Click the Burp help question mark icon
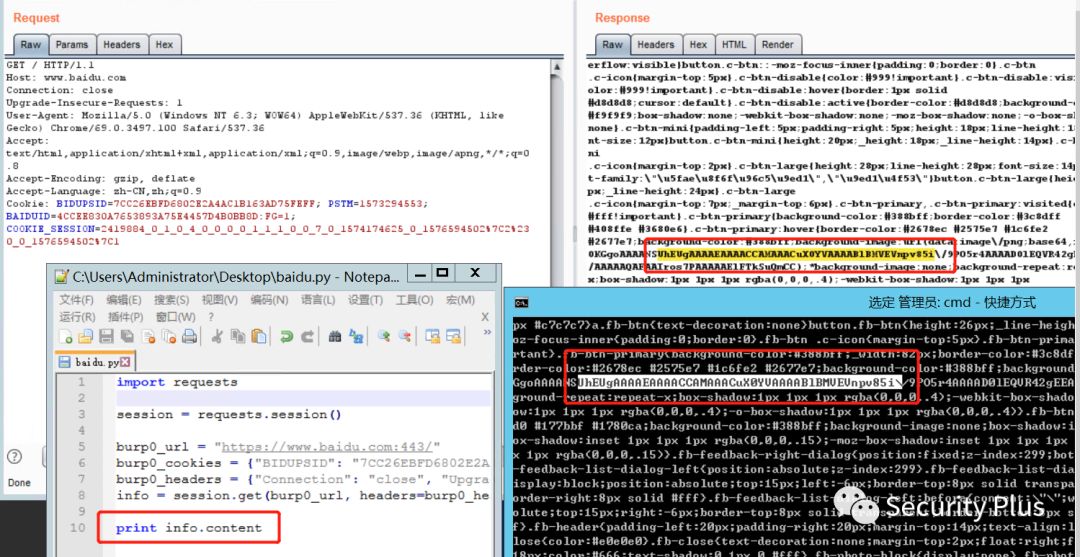Image resolution: width=1080 pixels, height=557 pixels. pos(14,456)
